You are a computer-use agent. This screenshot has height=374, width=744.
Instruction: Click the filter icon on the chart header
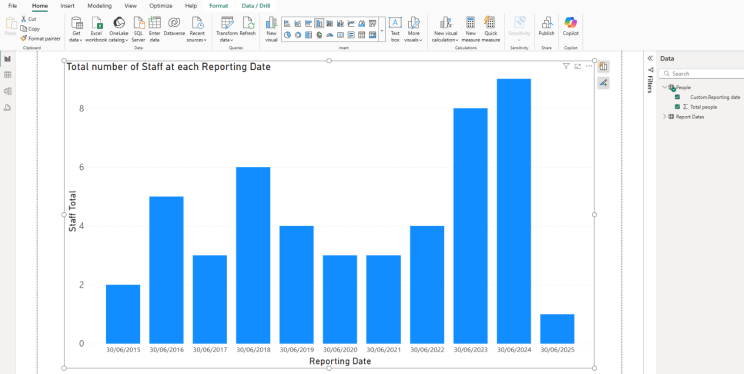pos(566,66)
